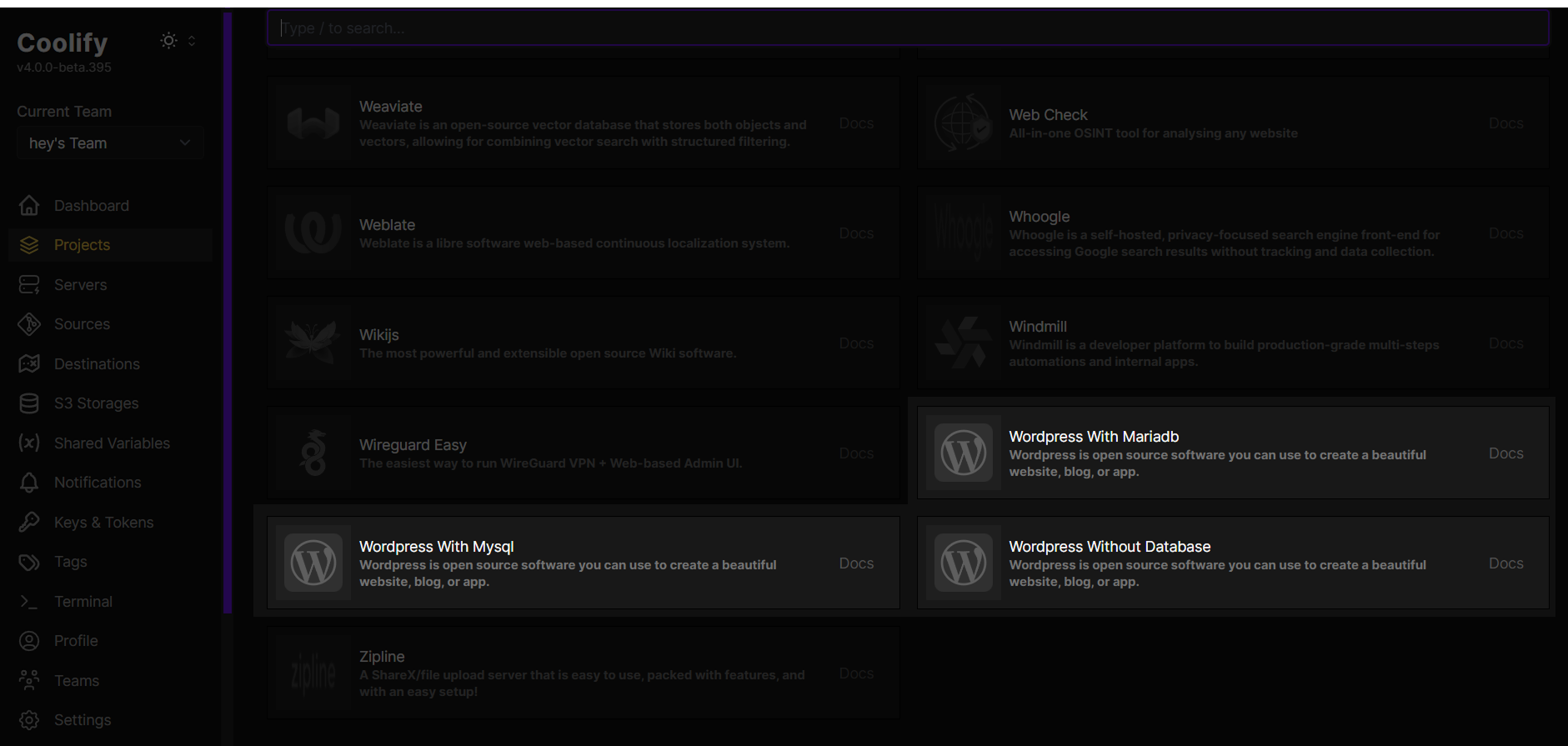The height and width of the screenshot is (746, 1568).
Task: Click the Keys & Tokens key icon
Action: (29, 523)
